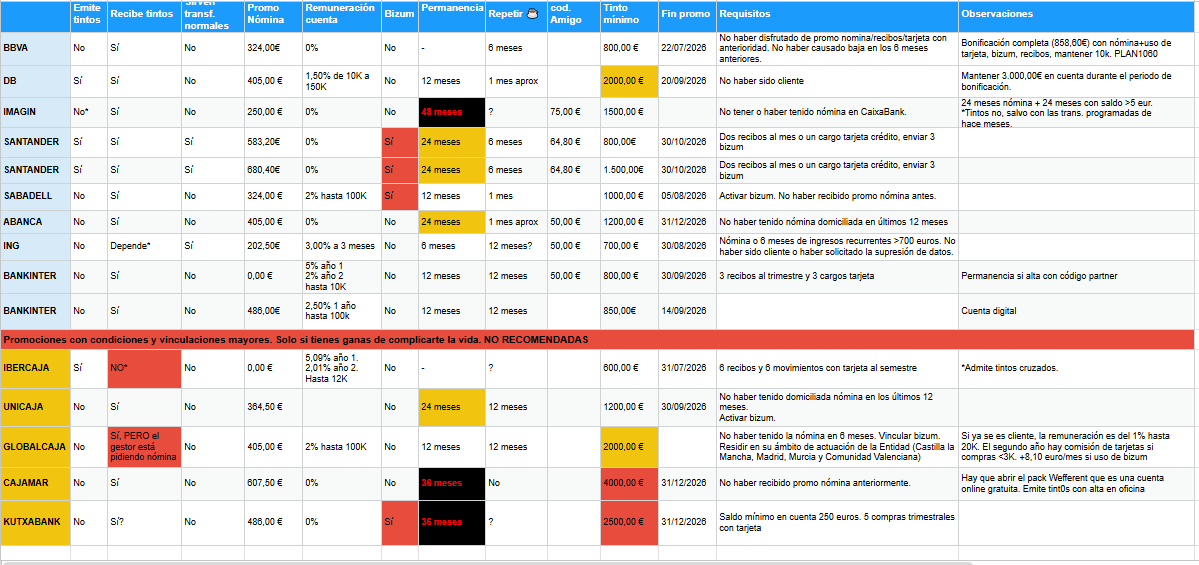
Task: Select '3 recibos al trimestre y 3 cargos tarjeta'
Action: point(837,276)
